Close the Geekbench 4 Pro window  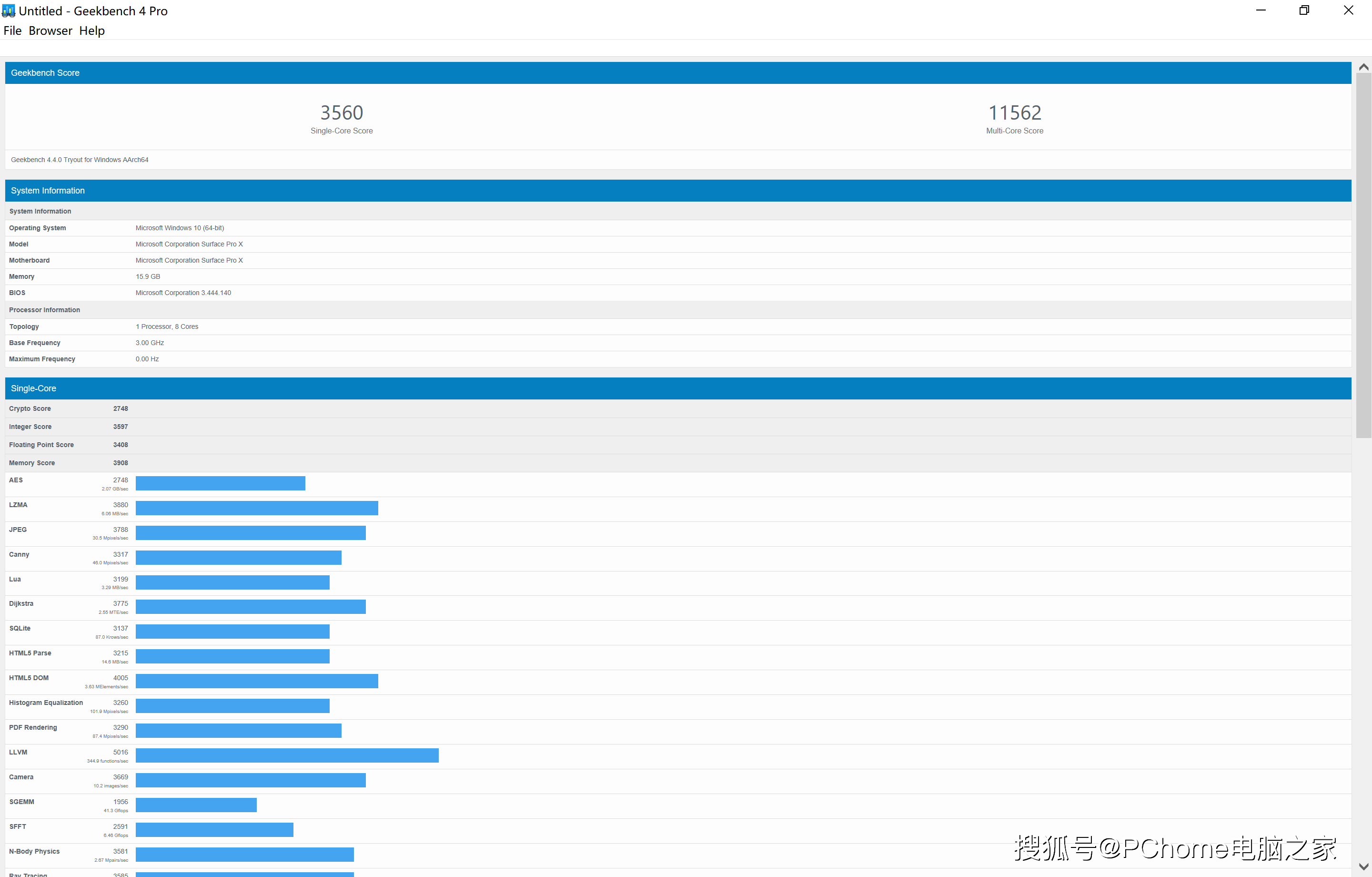pos(1348,10)
